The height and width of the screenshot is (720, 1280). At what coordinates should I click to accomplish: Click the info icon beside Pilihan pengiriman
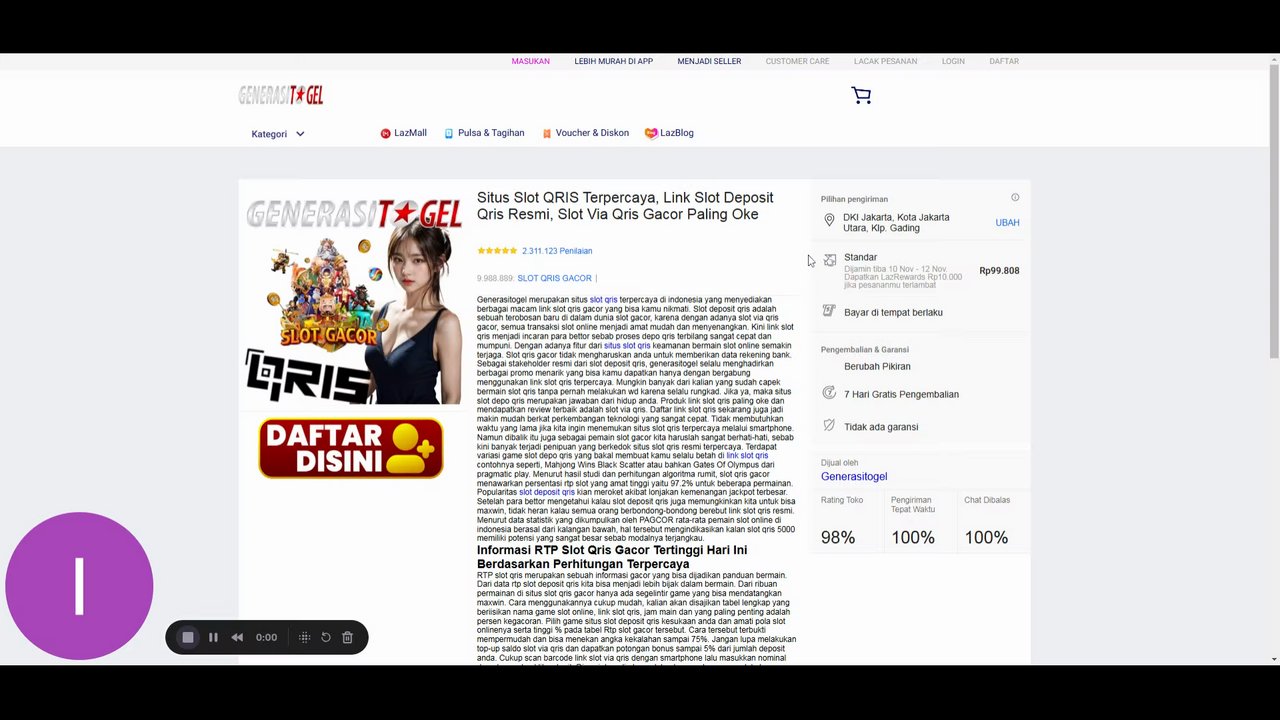coord(1015,197)
